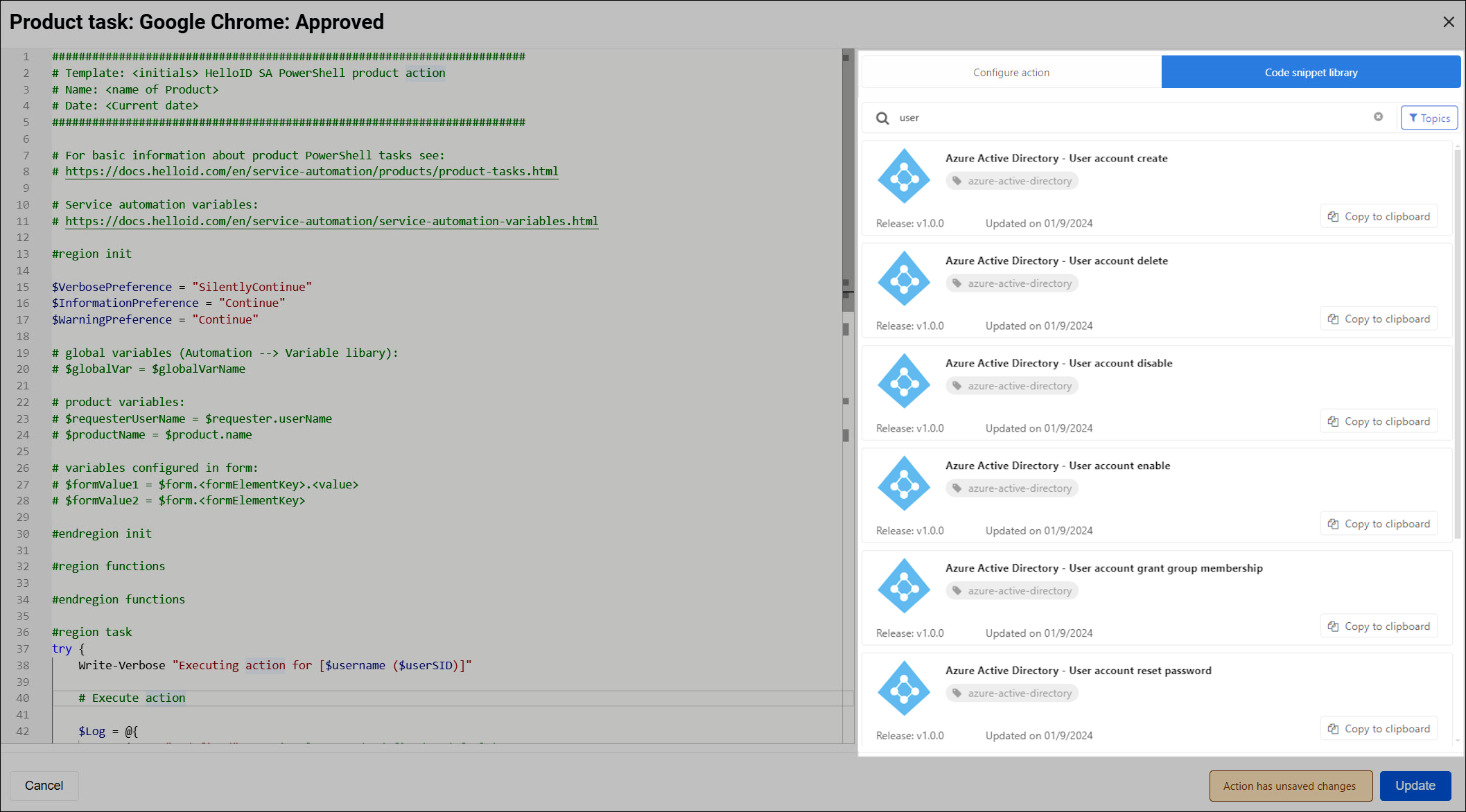Switch to the Configure action tab

coord(1011,72)
